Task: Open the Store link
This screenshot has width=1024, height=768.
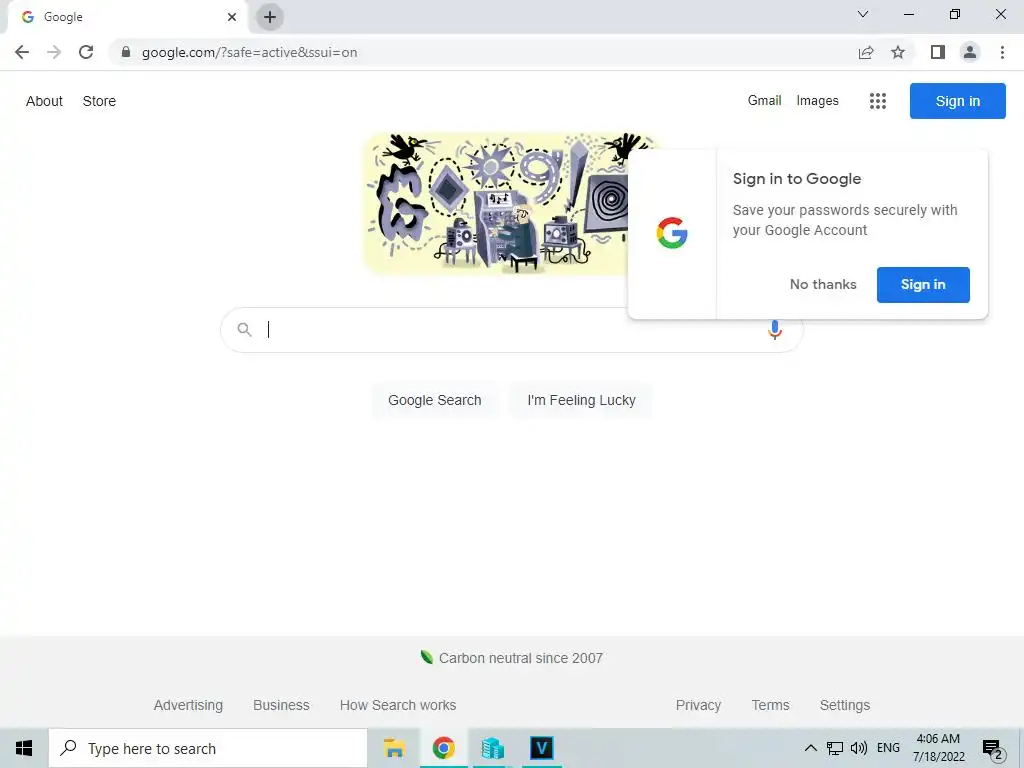Action: coord(99,101)
